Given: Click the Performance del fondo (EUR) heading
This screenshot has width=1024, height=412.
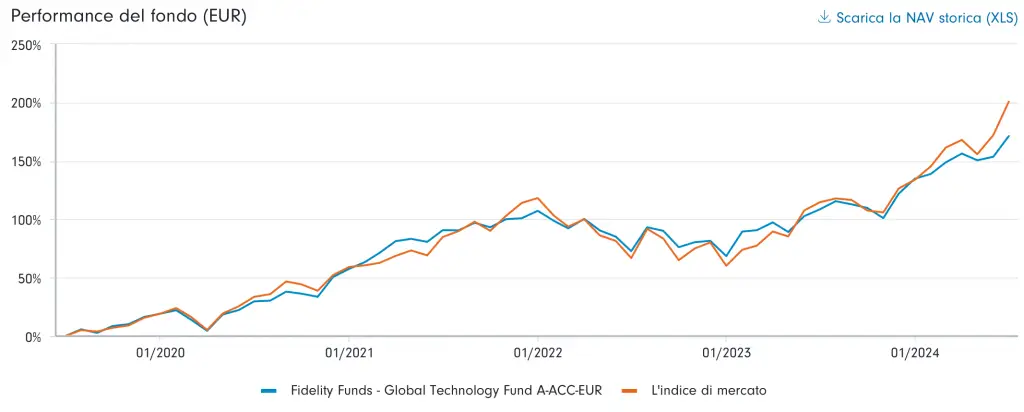Looking at the screenshot, I should pyautogui.click(x=129, y=17).
